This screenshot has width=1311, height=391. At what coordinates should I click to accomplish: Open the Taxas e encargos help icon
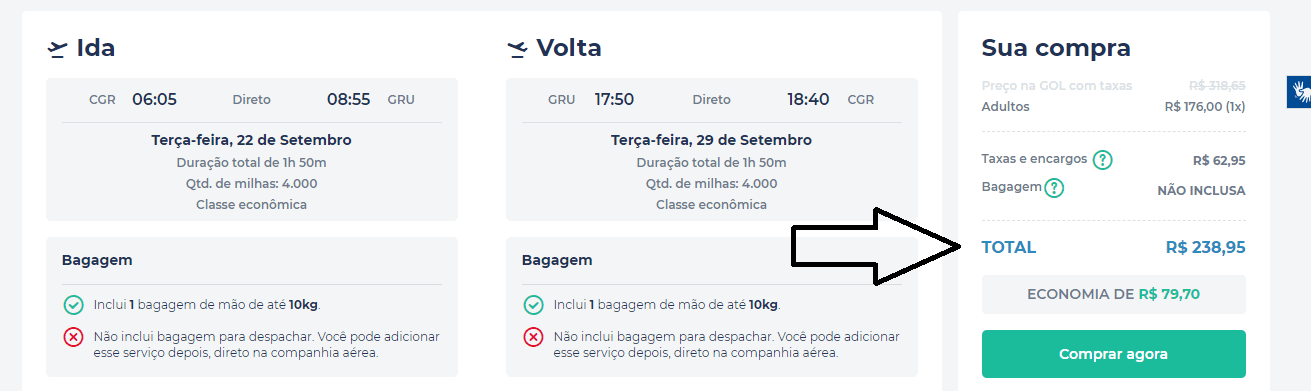(1102, 160)
